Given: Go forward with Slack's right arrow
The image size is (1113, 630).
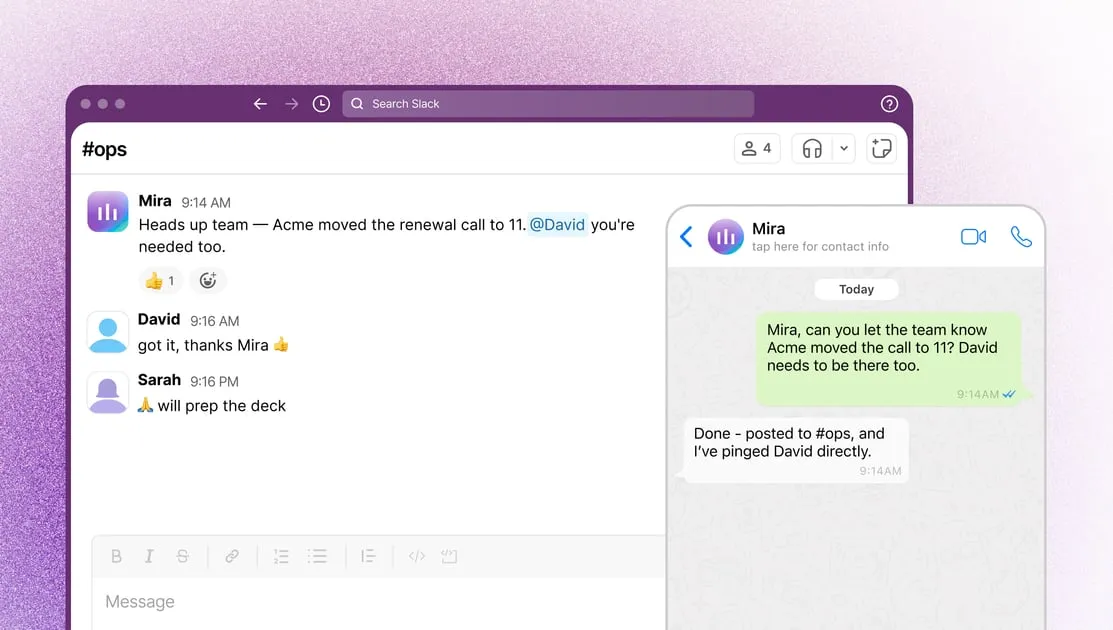Looking at the screenshot, I should click(291, 104).
